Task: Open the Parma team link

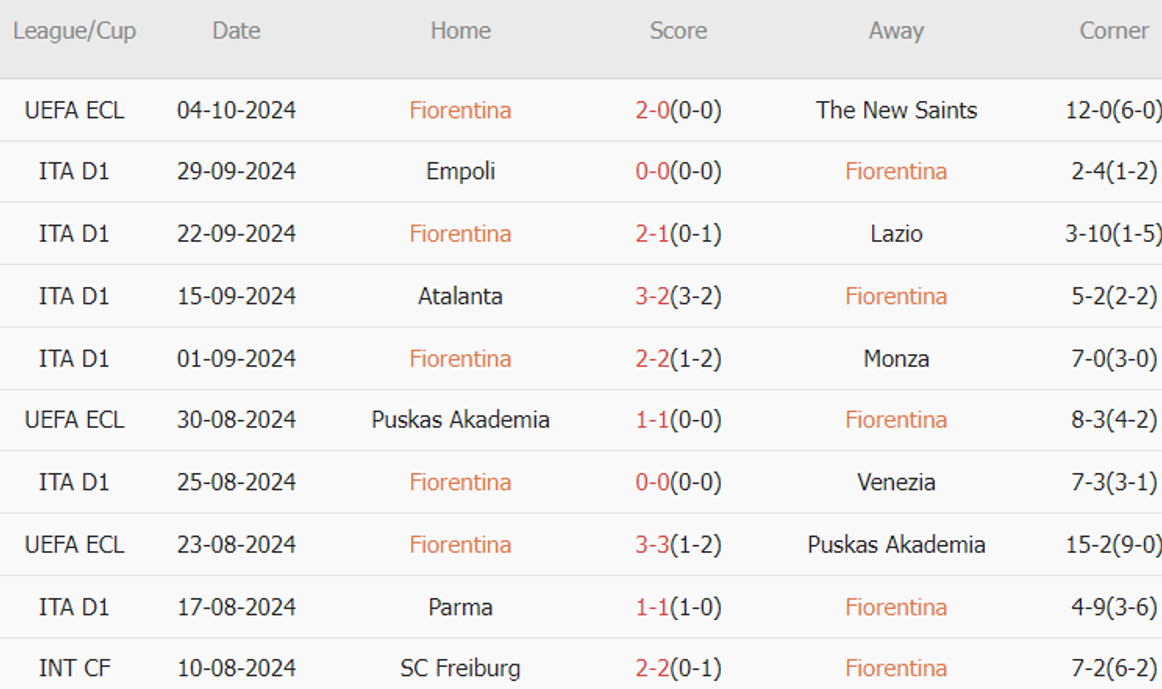Action: [460, 607]
